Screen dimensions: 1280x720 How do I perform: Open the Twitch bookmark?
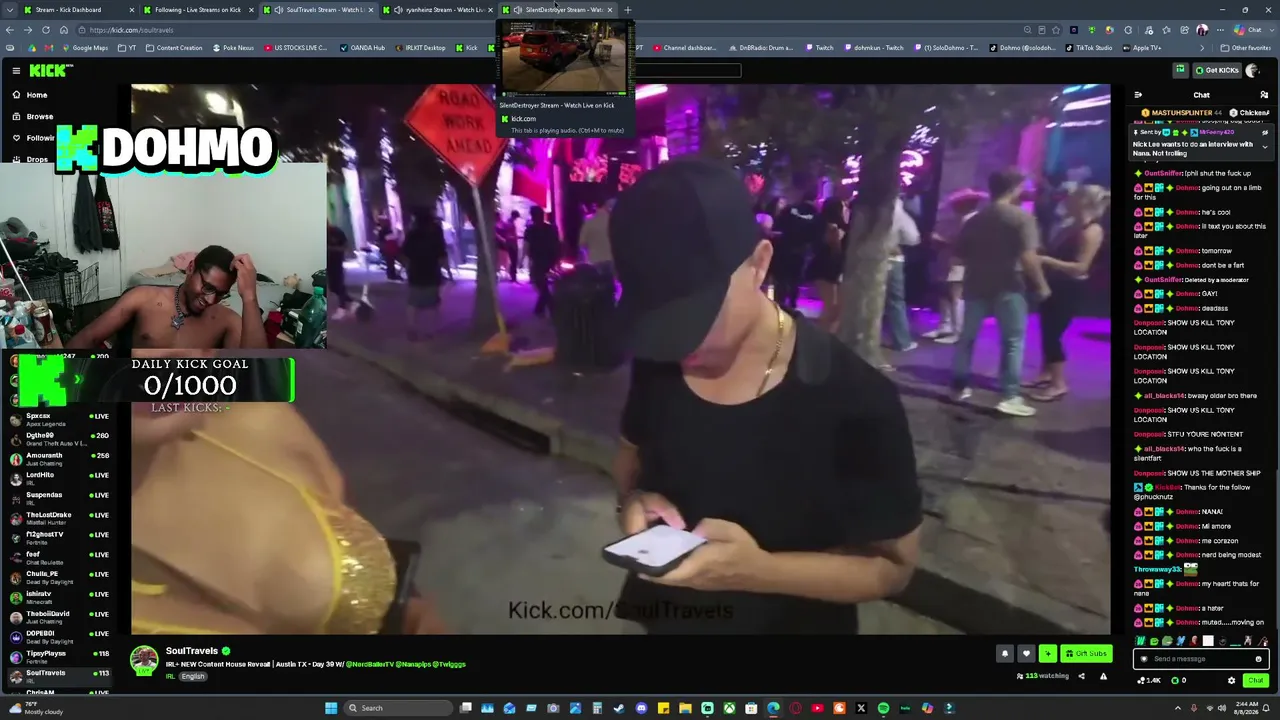click(x=818, y=48)
